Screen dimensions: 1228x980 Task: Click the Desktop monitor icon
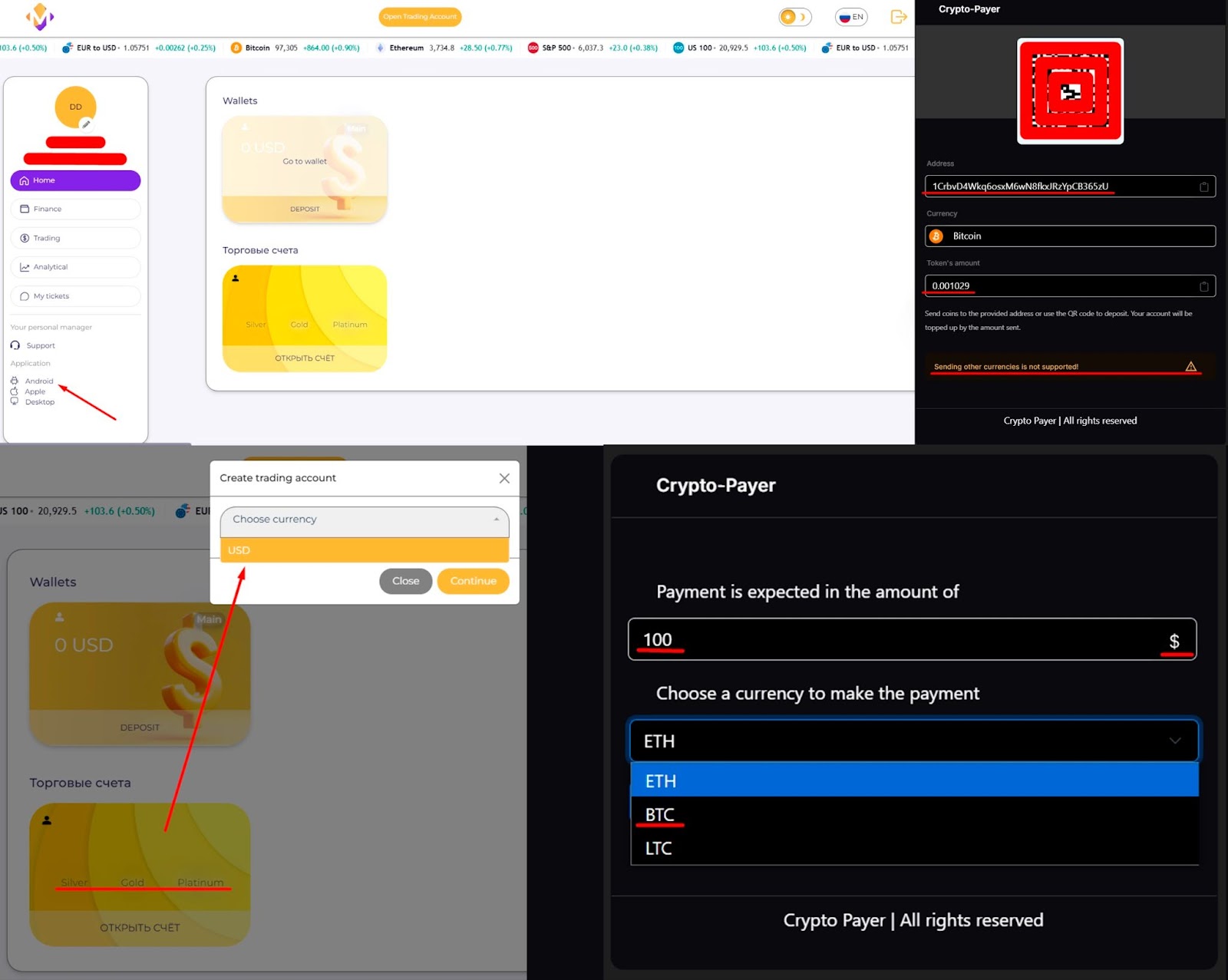tap(14, 401)
